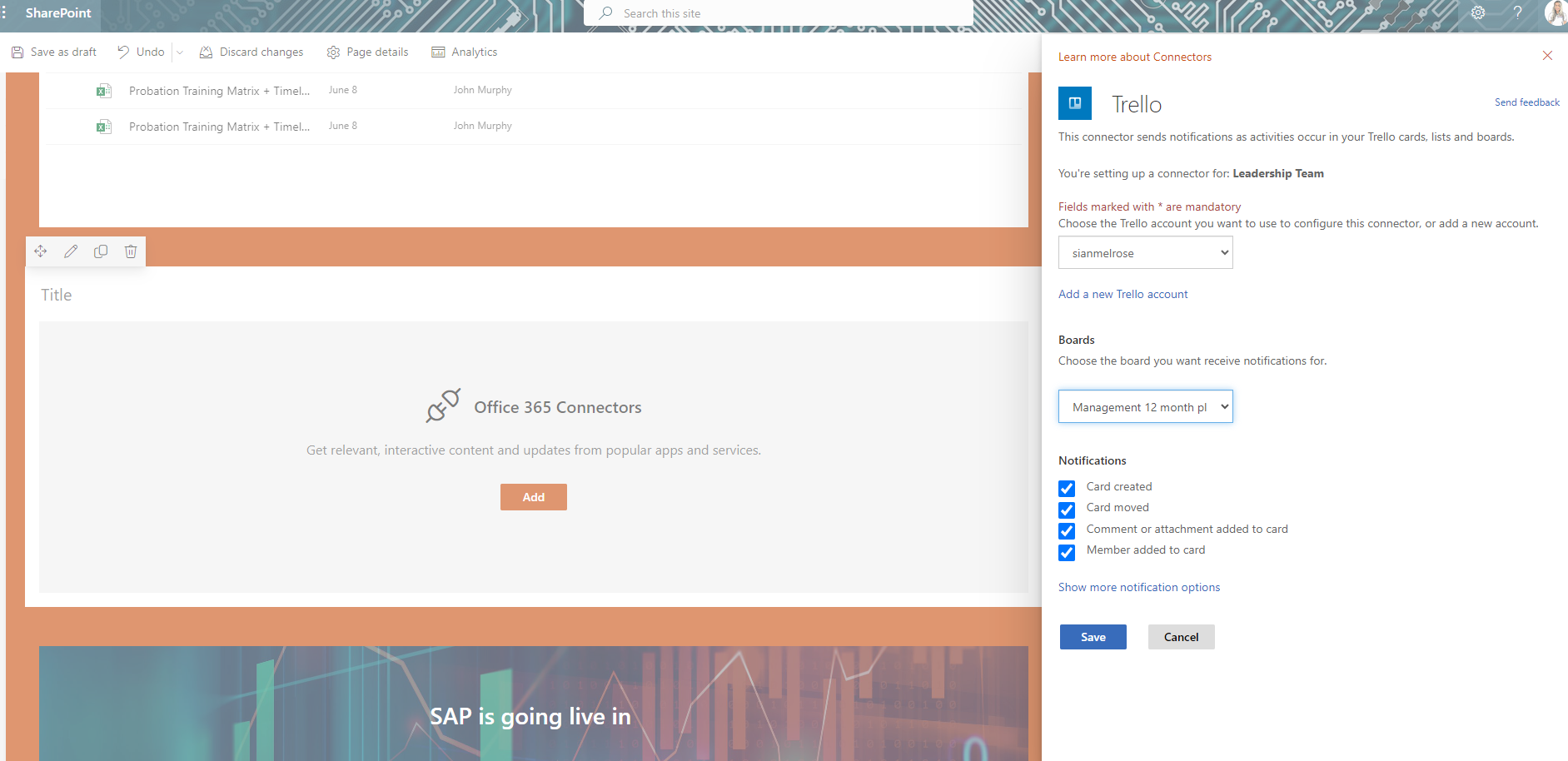Duplicate the web part using copy icon
The height and width of the screenshot is (761, 1568).
pos(101,251)
